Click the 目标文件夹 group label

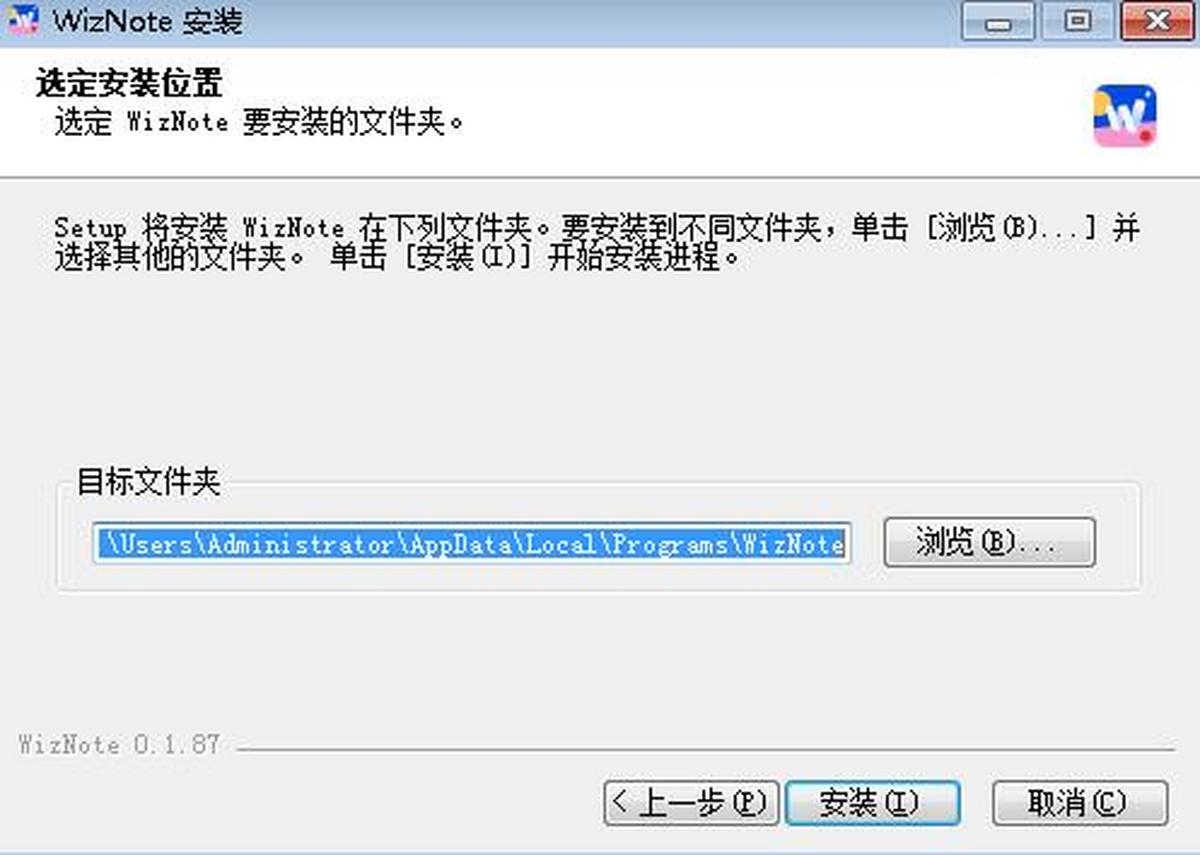coord(149,483)
